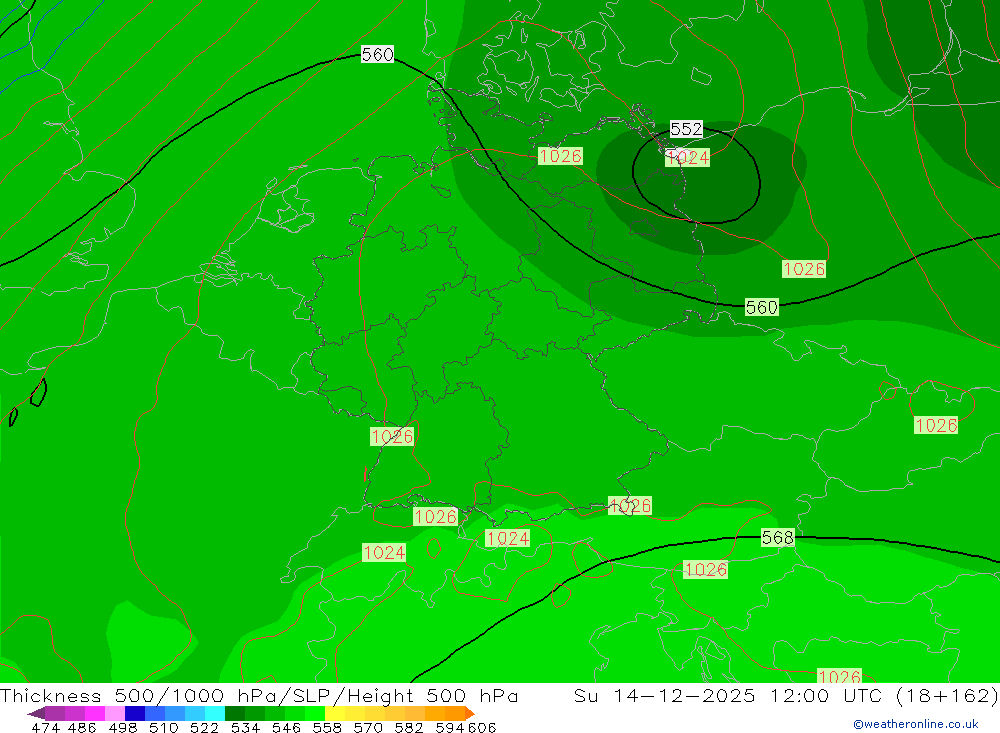Click the 570 legend value
Screen dimensions: 1000x733
368,728
